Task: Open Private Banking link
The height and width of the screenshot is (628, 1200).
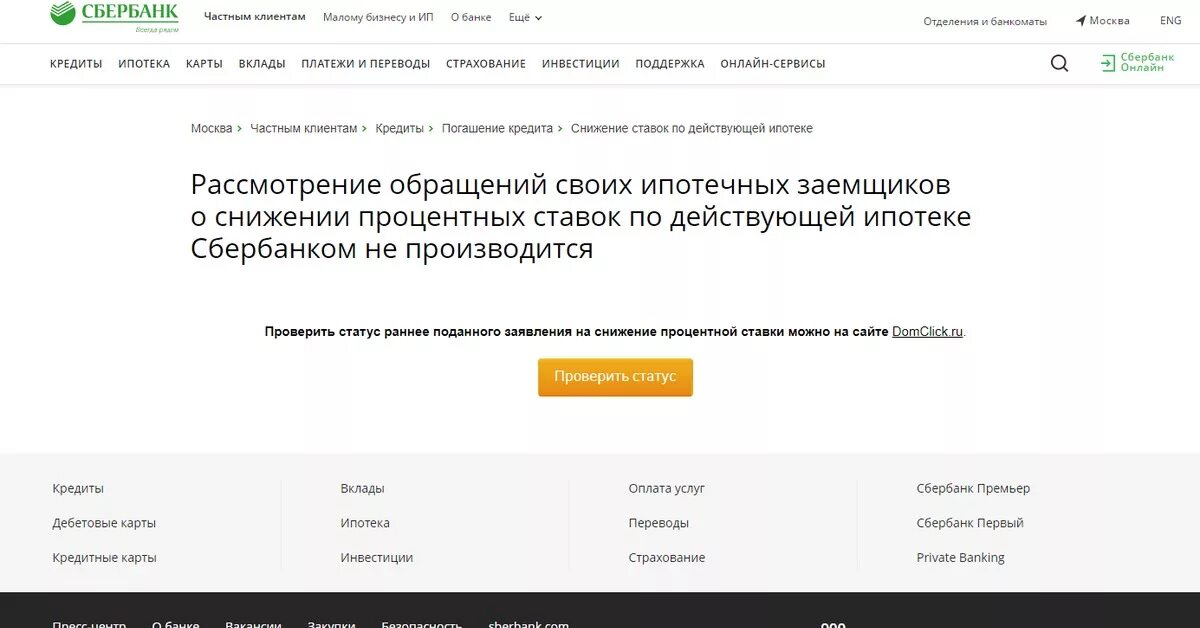Action: tap(961, 558)
